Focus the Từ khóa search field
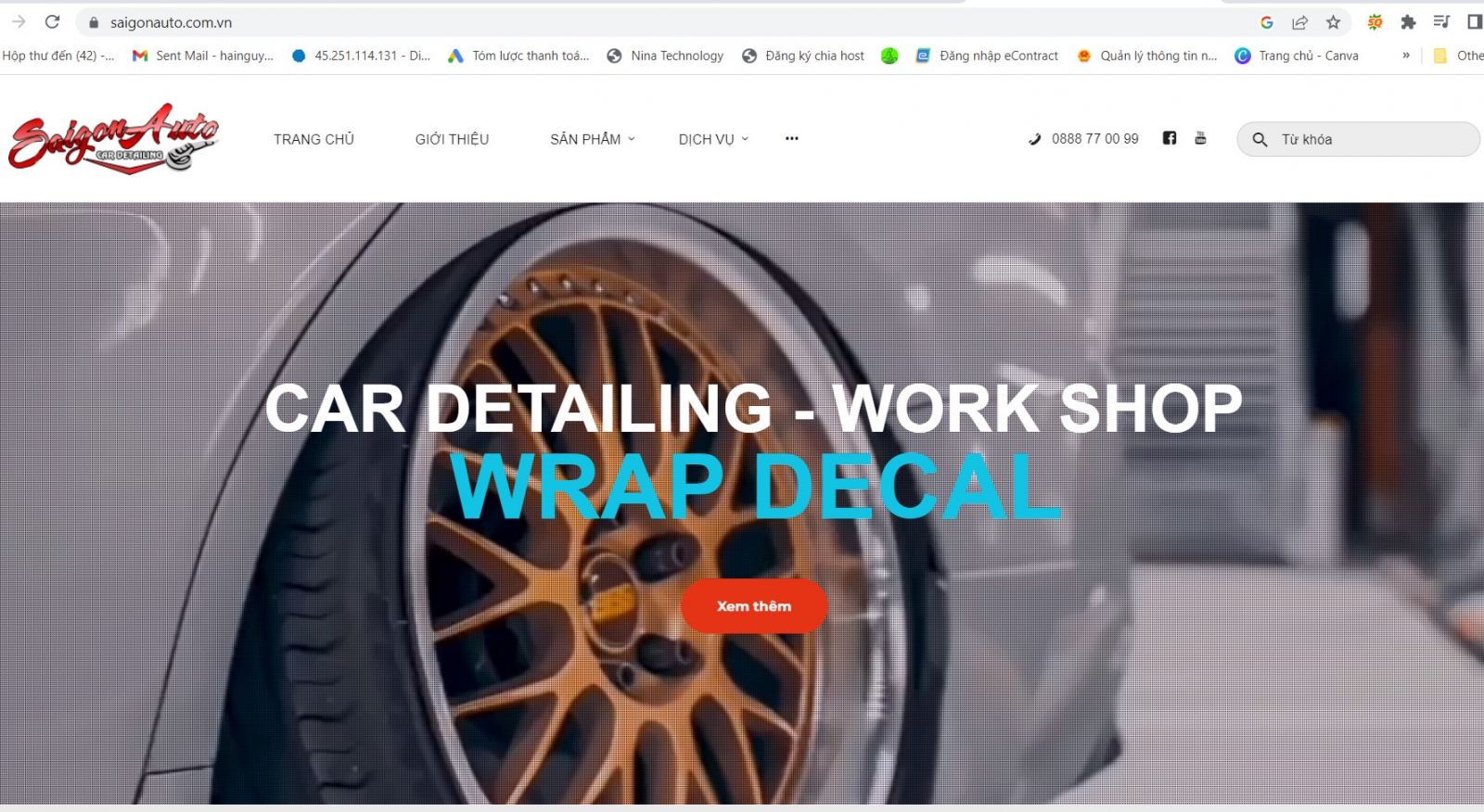This screenshot has width=1484, height=812. point(1359,139)
